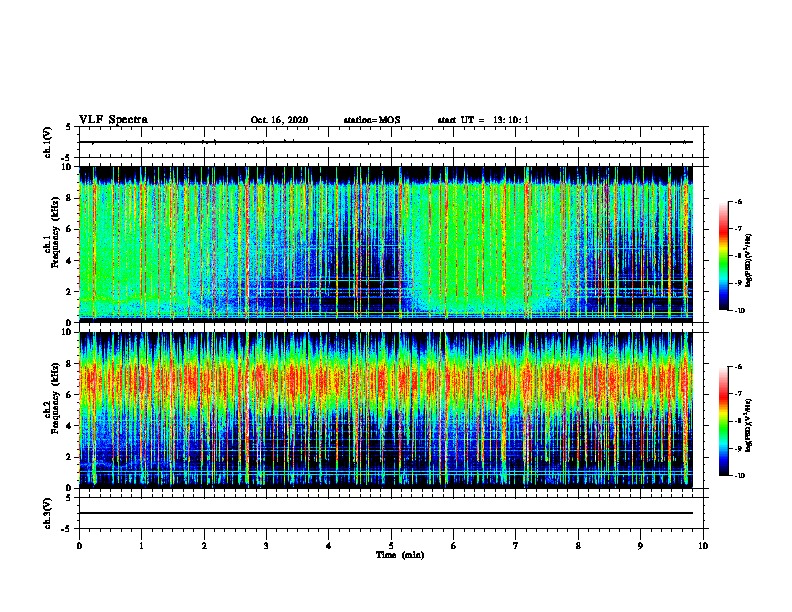Click the time axis tick label "8"

(578, 546)
